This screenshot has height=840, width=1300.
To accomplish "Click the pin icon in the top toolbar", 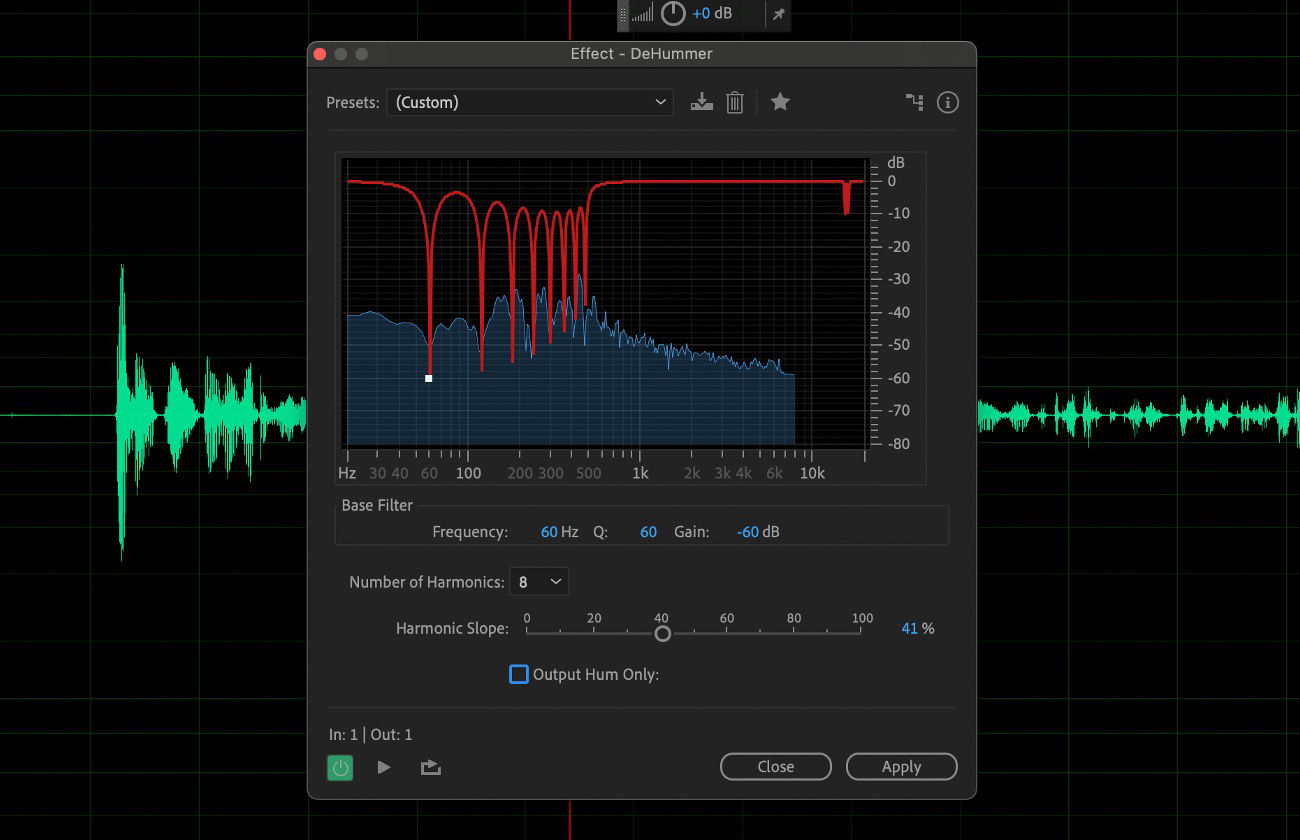I will coord(777,14).
